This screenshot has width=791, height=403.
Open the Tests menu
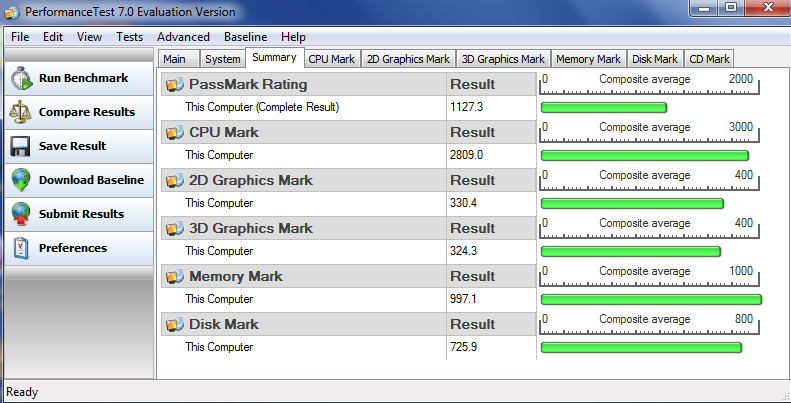[130, 37]
